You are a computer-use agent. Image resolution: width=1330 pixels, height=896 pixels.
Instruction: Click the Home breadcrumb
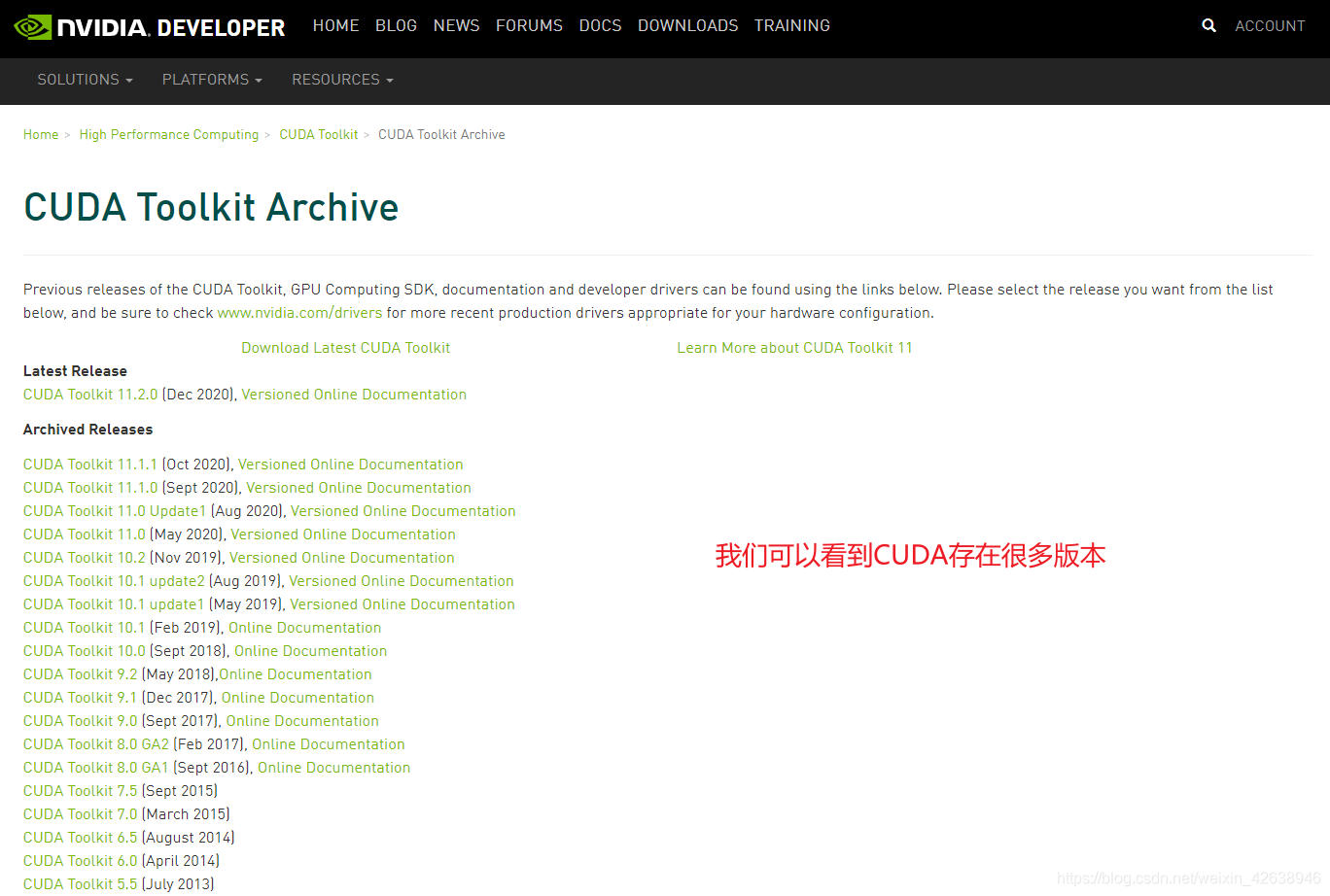click(41, 135)
